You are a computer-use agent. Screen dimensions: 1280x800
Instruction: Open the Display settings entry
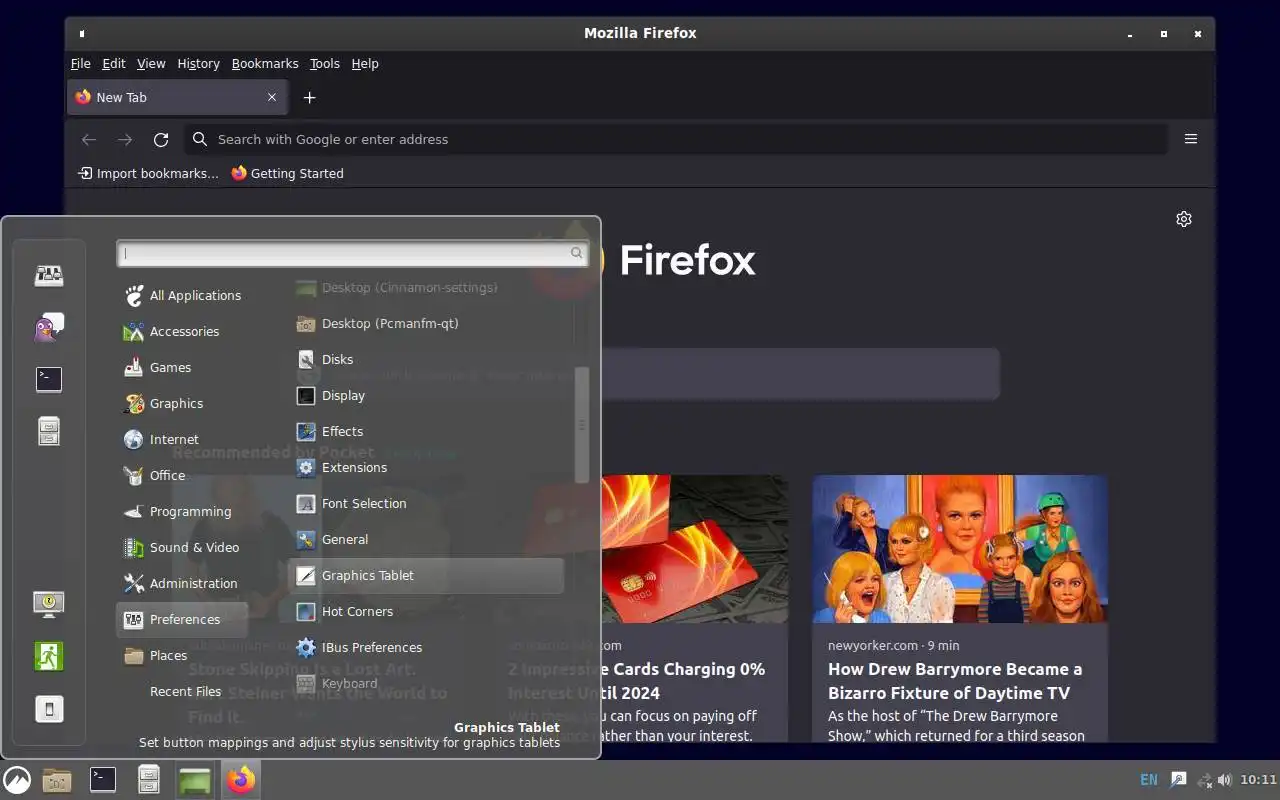pos(426,395)
